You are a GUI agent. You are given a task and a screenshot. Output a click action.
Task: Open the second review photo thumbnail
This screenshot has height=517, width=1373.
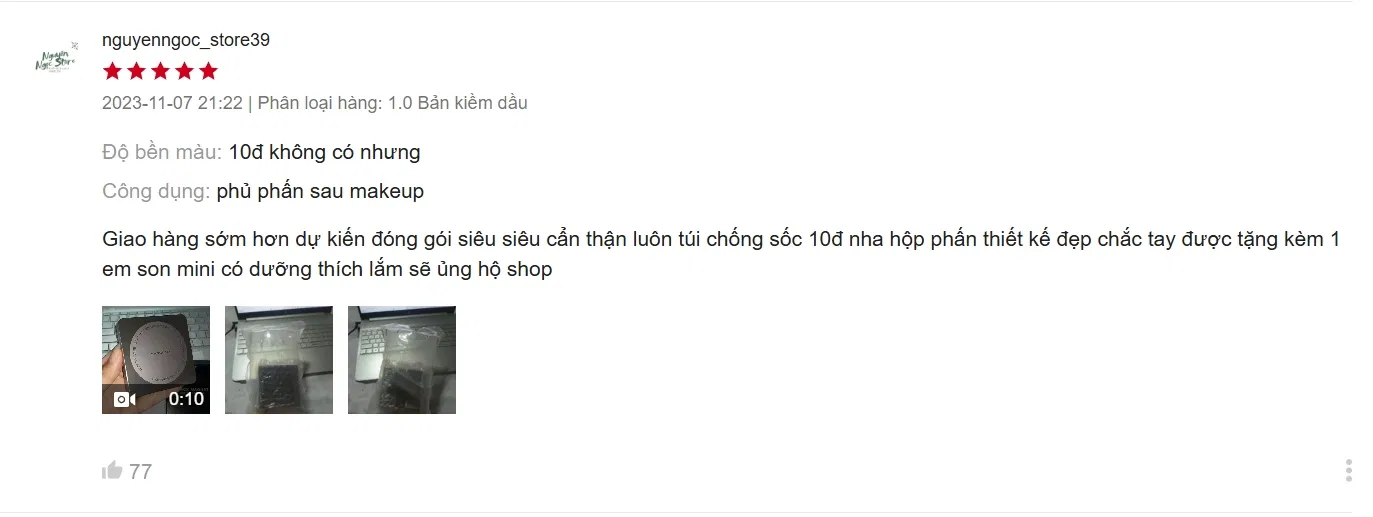point(278,360)
